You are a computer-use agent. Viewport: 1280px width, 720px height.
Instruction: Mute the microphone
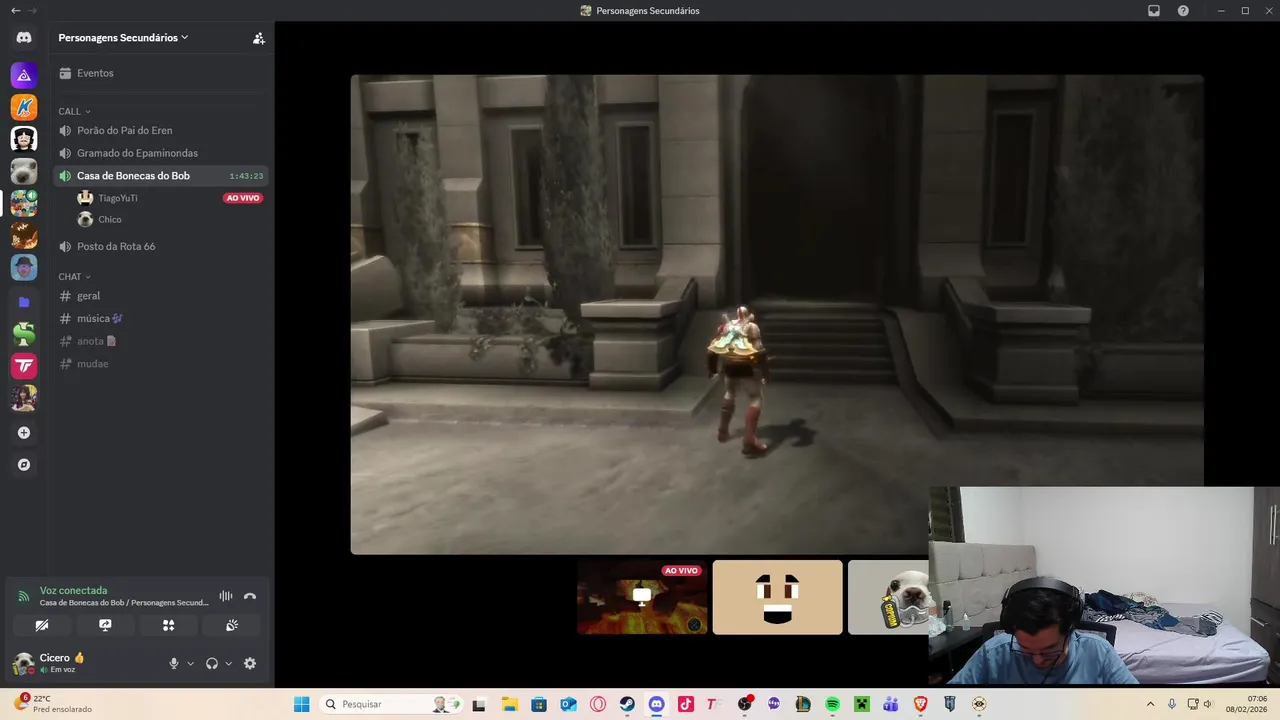(174, 663)
